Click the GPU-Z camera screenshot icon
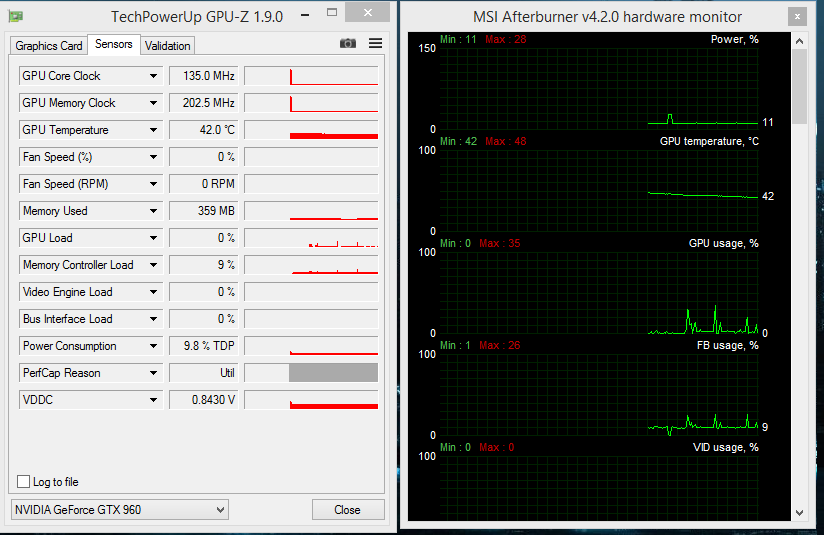This screenshot has height=535, width=824. 347,44
